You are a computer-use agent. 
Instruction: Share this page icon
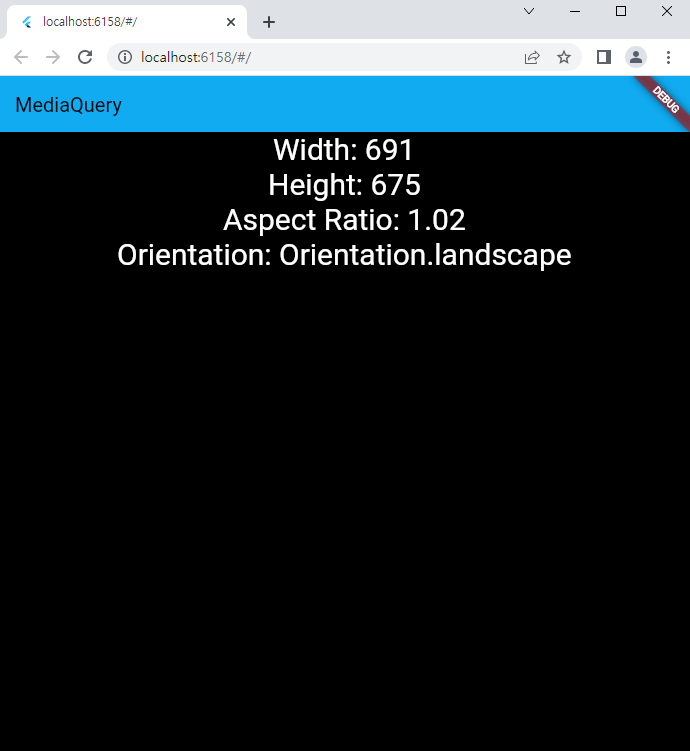tap(532, 57)
